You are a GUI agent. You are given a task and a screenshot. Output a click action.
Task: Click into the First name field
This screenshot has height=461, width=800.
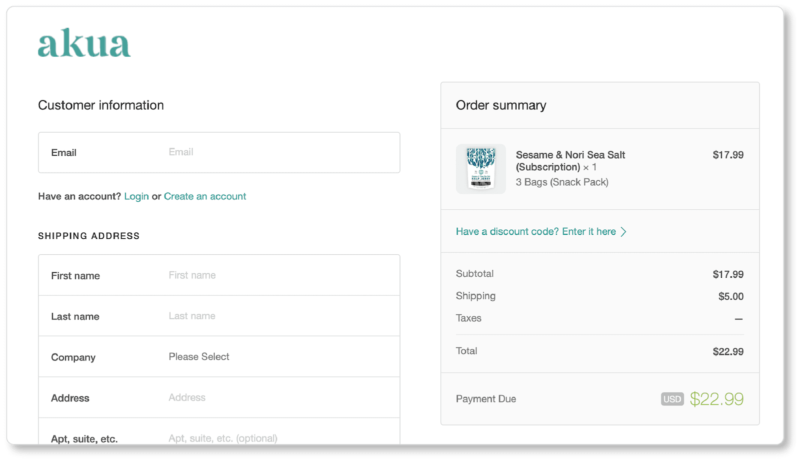tap(280, 275)
